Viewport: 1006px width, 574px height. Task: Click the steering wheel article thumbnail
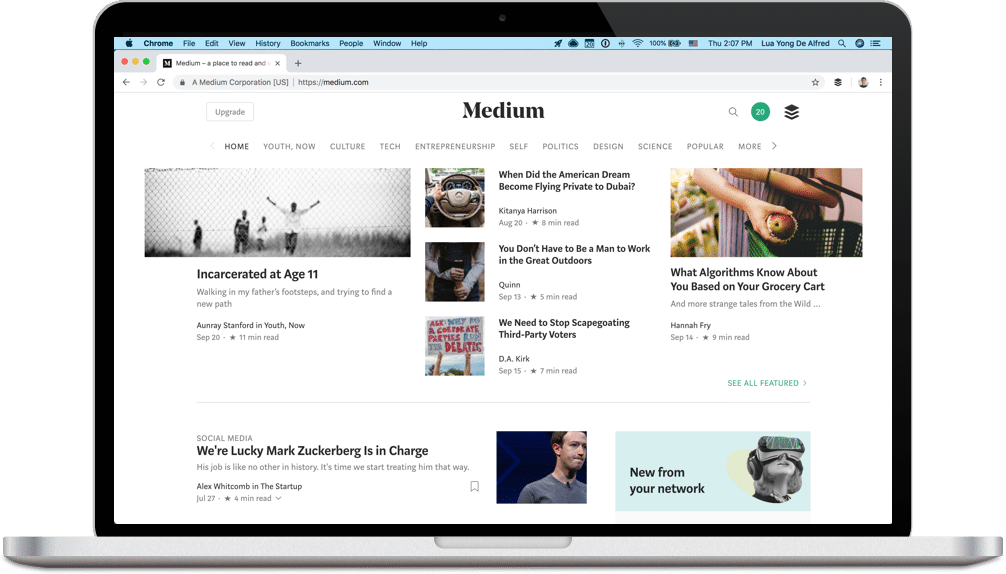coord(455,198)
